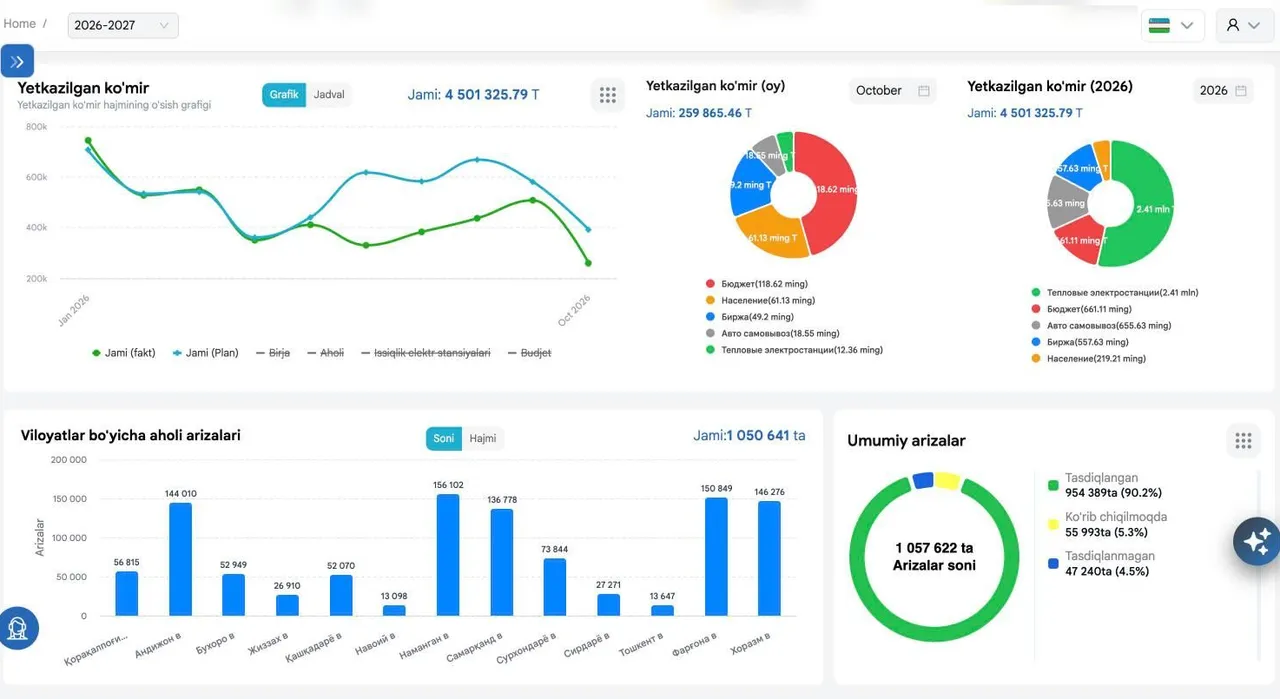The width and height of the screenshot is (1280, 699).
Task: Click the Наманган bar showing 156 102
Action: coord(448,555)
